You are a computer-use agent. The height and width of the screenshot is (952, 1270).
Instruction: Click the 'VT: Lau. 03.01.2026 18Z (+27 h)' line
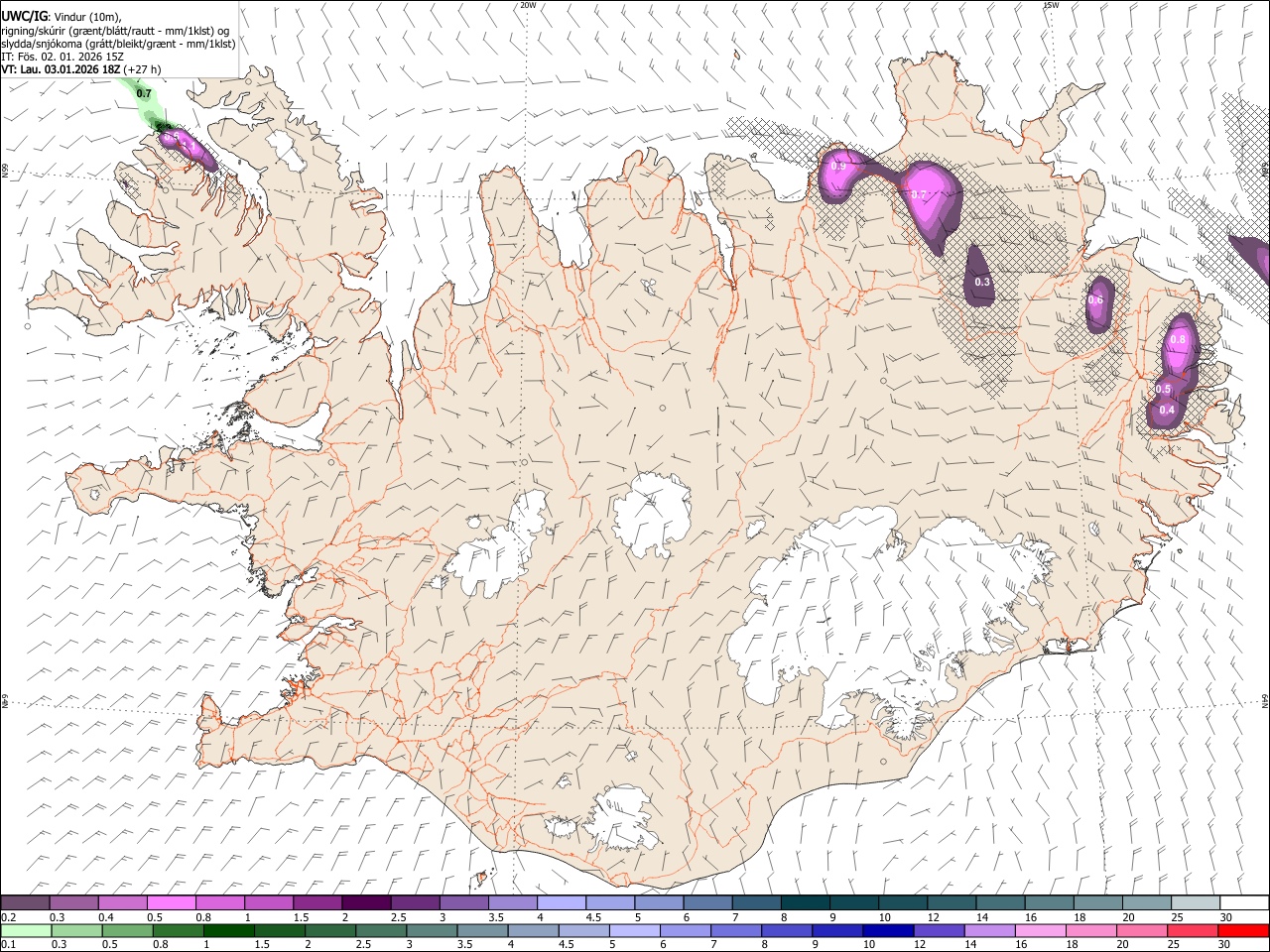click(81, 69)
